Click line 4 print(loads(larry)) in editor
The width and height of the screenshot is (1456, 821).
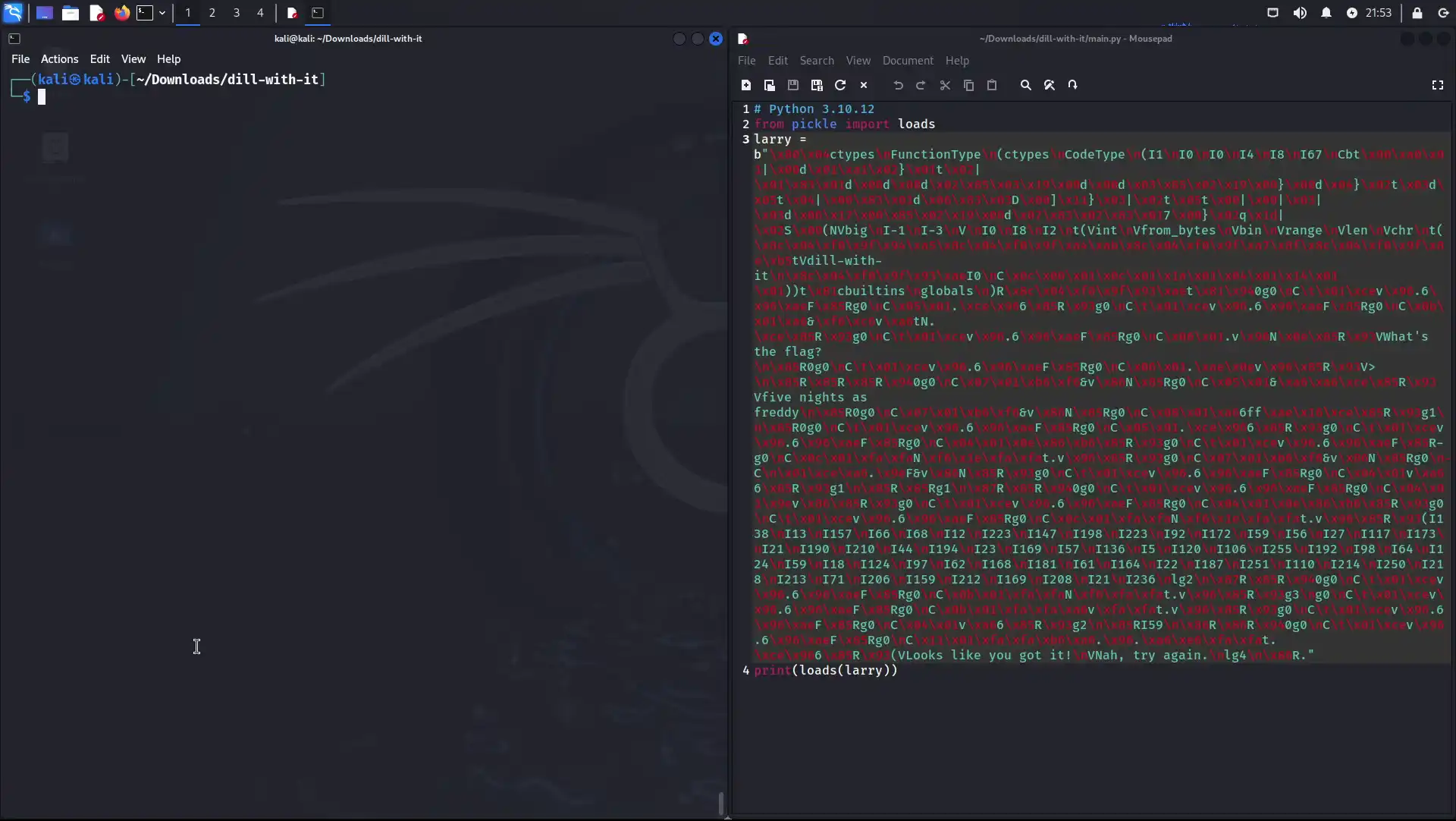826,671
